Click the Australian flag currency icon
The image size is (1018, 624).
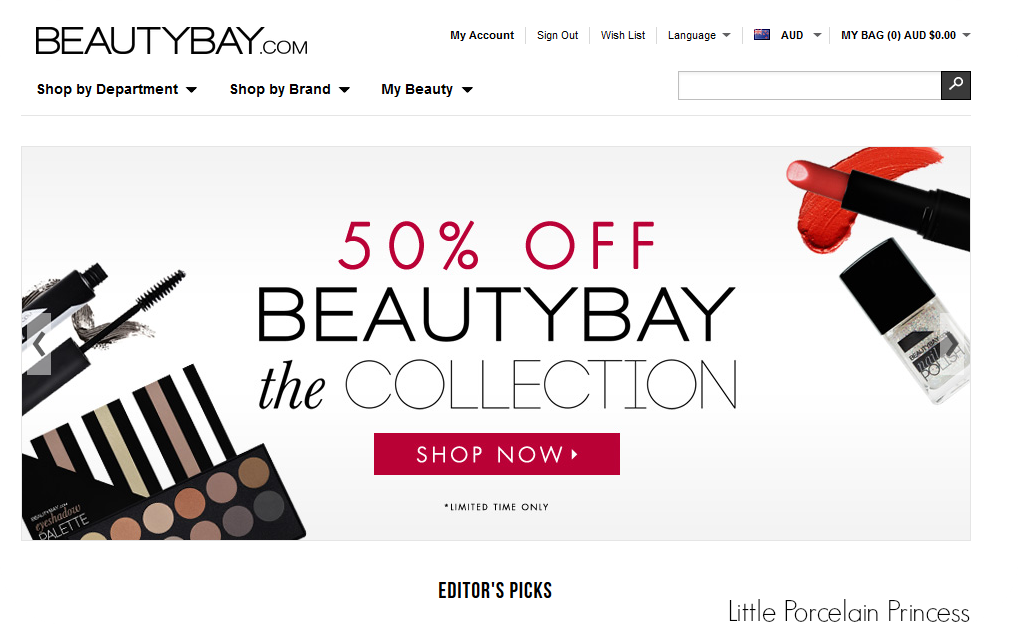(762, 35)
